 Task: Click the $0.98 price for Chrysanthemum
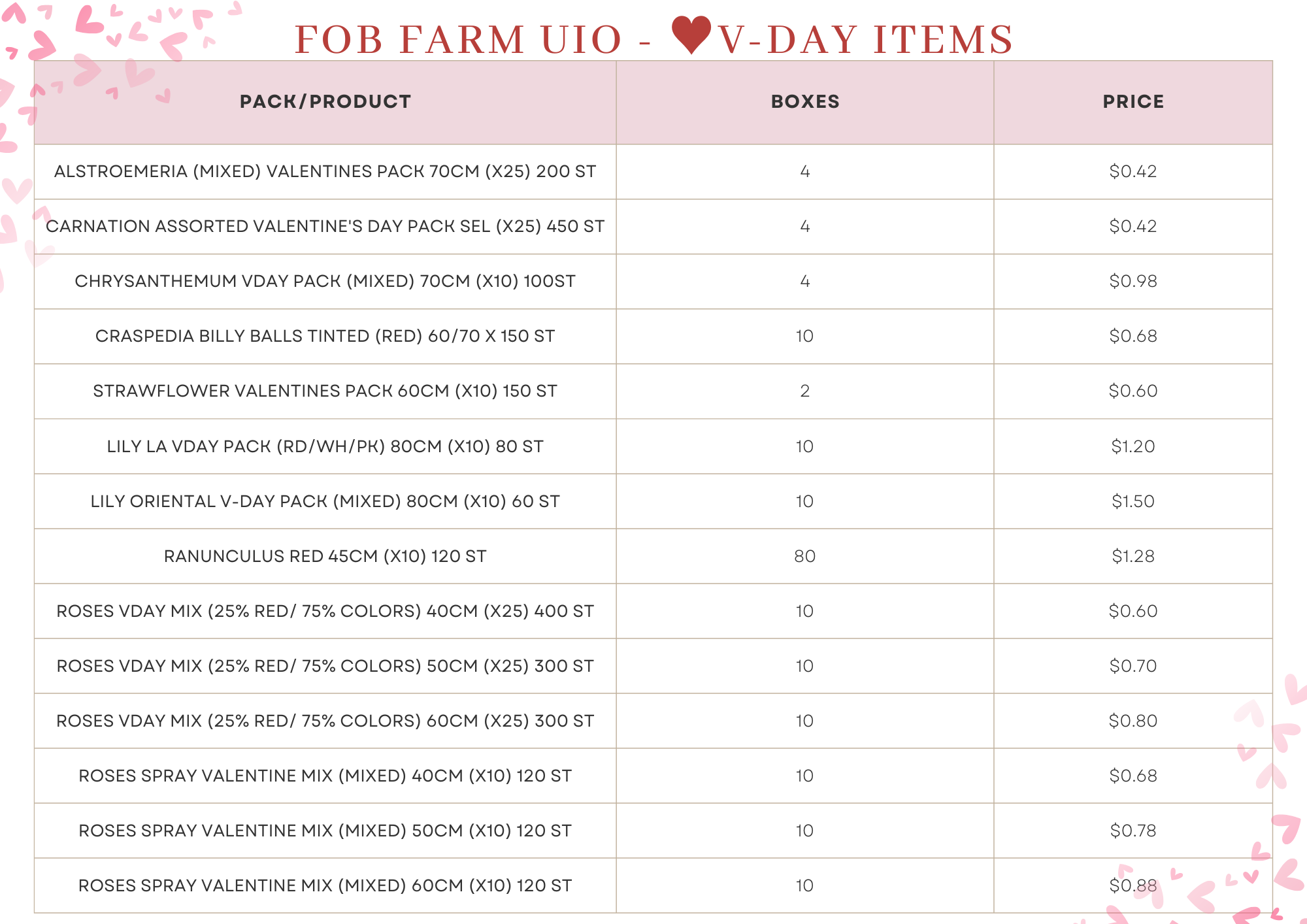pyautogui.click(x=1133, y=281)
